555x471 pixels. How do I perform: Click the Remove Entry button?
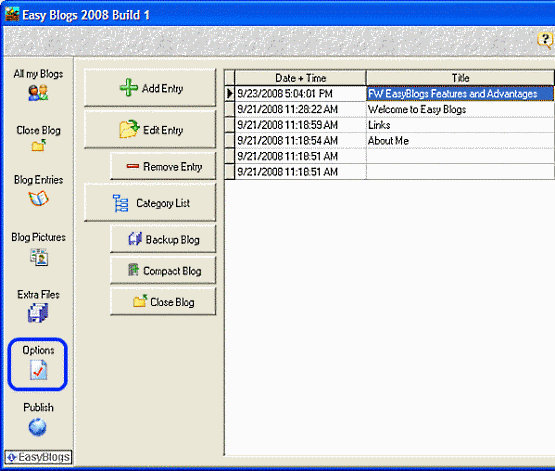pos(163,166)
